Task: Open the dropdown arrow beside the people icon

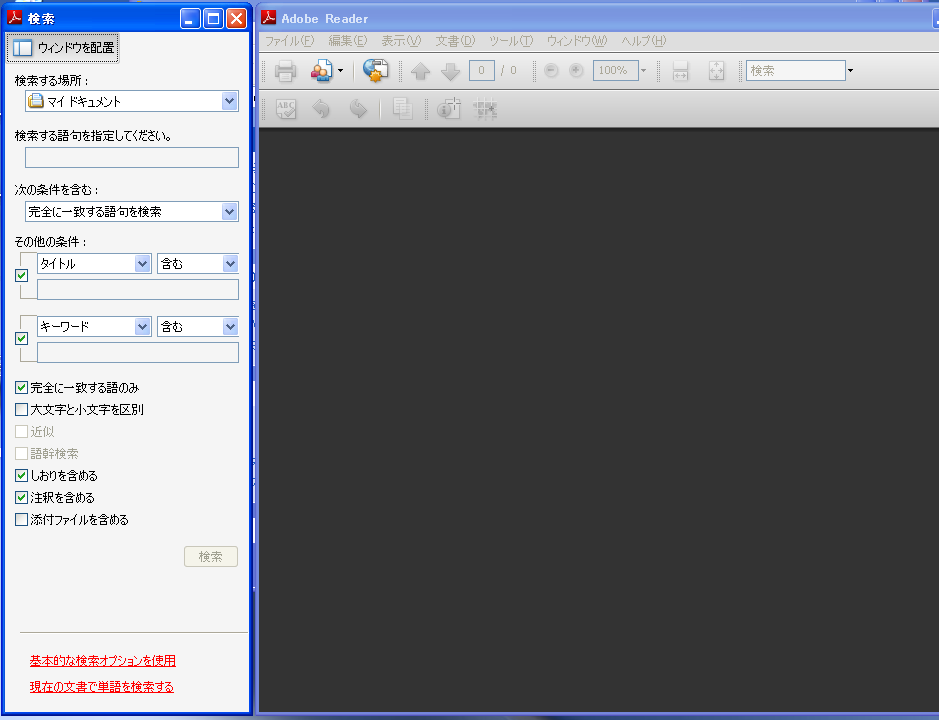Action: [x=340, y=71]
